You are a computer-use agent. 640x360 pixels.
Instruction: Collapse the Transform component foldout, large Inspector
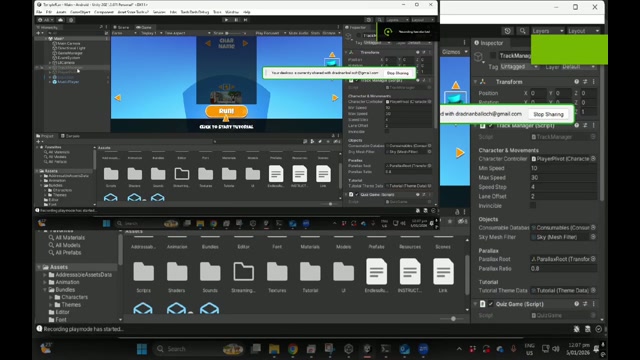pyautogui.click(x=476, y=82)
